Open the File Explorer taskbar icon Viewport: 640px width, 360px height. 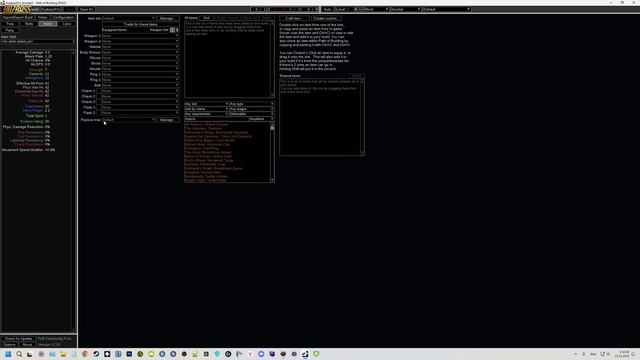tap(63, 354)
